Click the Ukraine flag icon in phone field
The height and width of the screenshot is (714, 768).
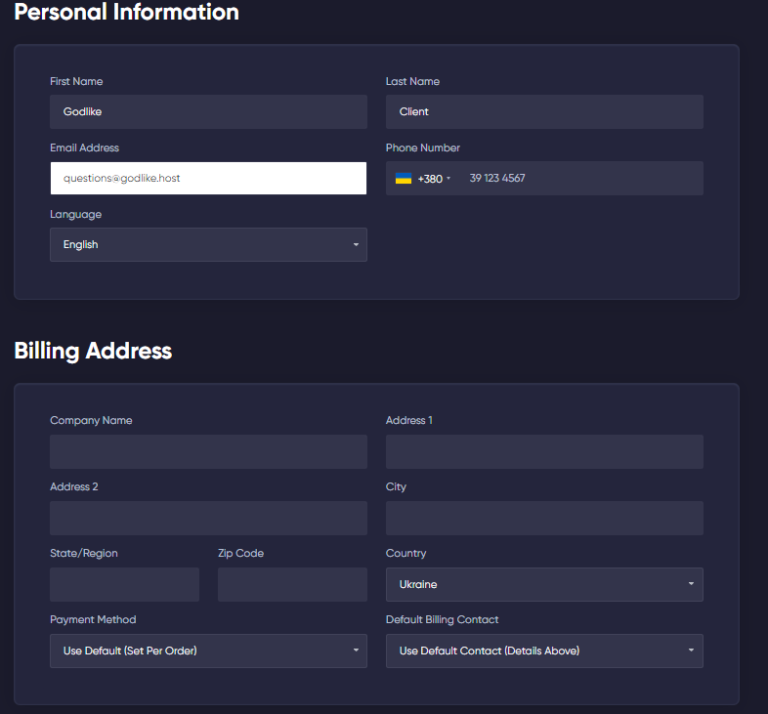(403, 179)
